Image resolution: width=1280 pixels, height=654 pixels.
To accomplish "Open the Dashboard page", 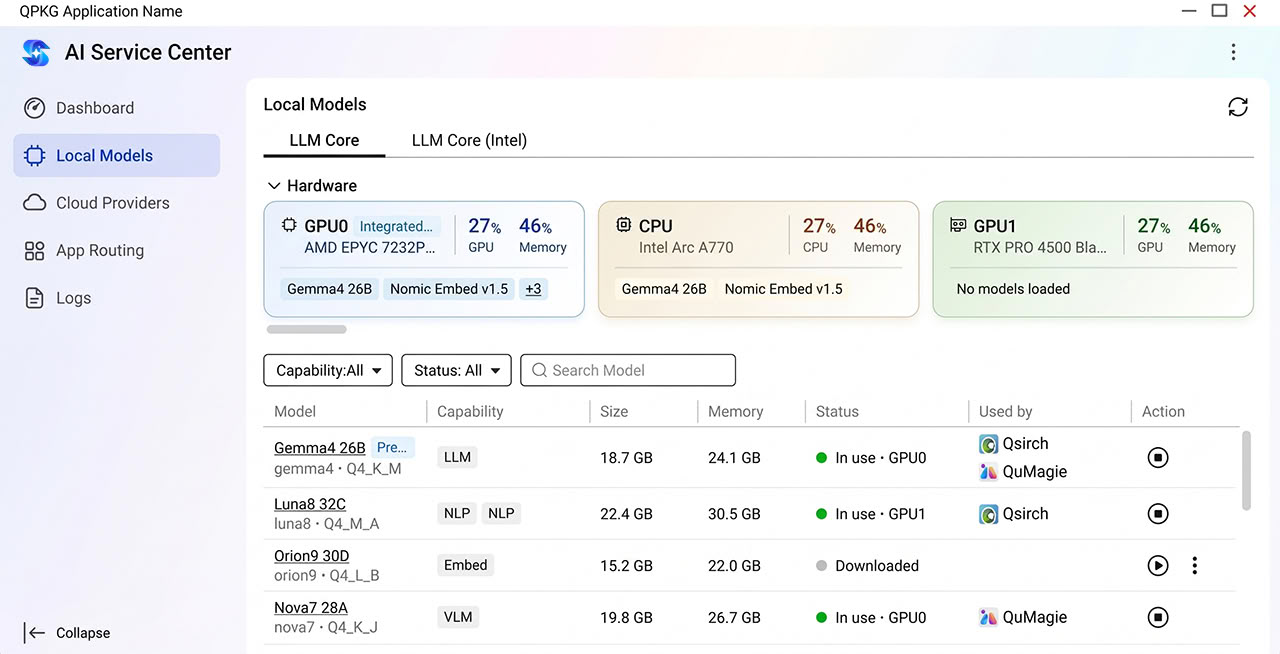I will [116, 108].
